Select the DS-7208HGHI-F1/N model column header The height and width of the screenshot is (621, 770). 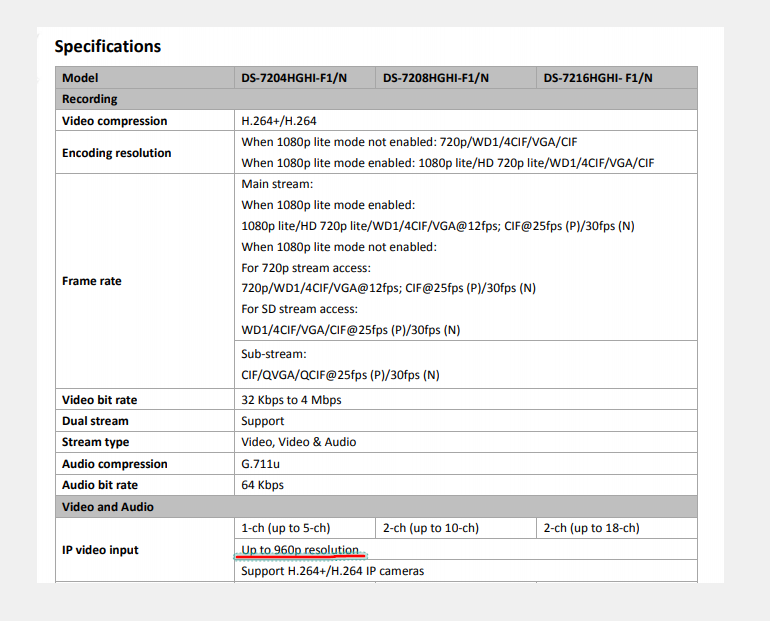pyautogui.click(x=436, y=78)
